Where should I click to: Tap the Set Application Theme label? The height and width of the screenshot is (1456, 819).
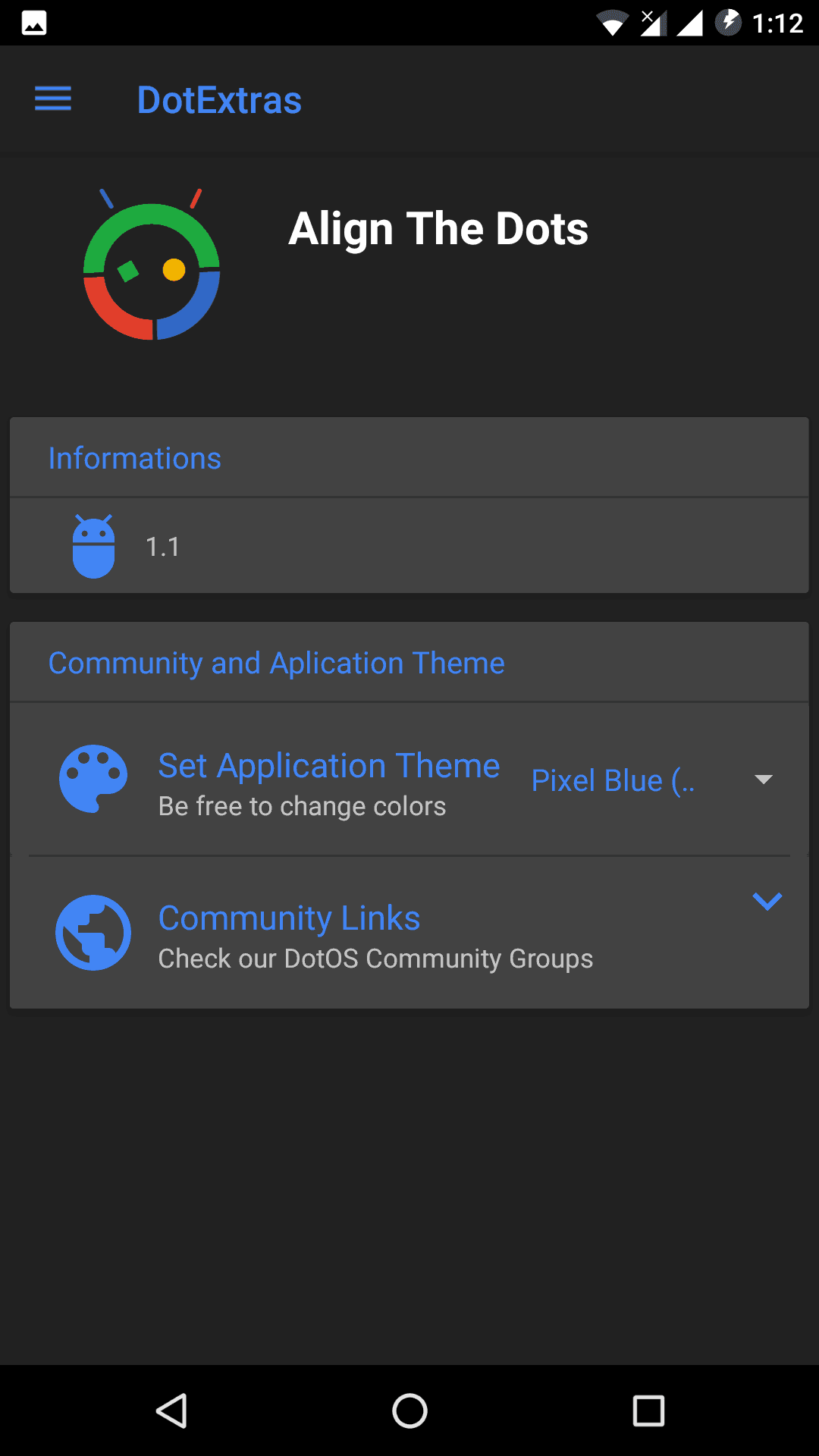(329, 765)
